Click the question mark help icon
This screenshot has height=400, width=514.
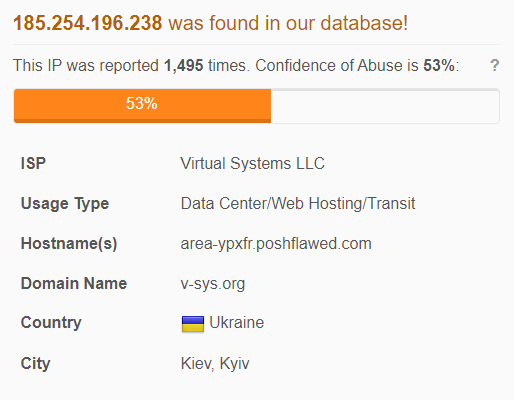click(495, 65)
